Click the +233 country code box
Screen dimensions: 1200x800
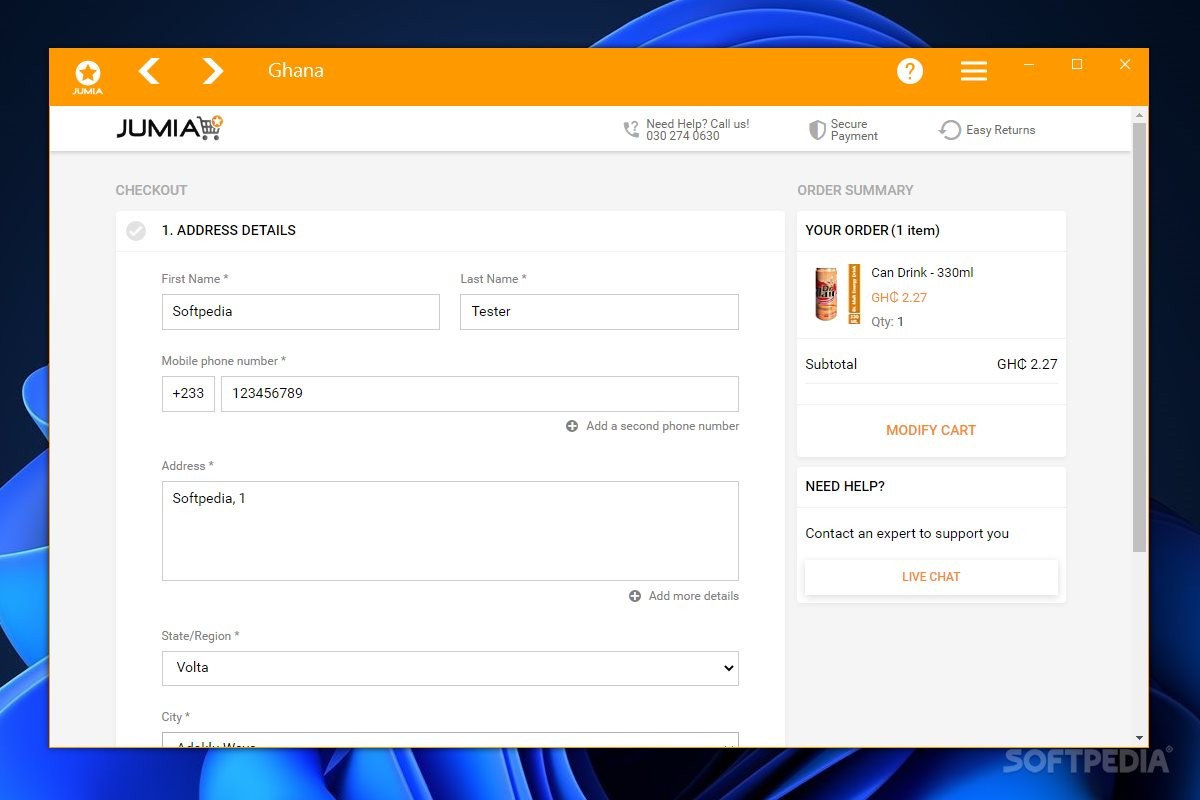pos(188,394)
